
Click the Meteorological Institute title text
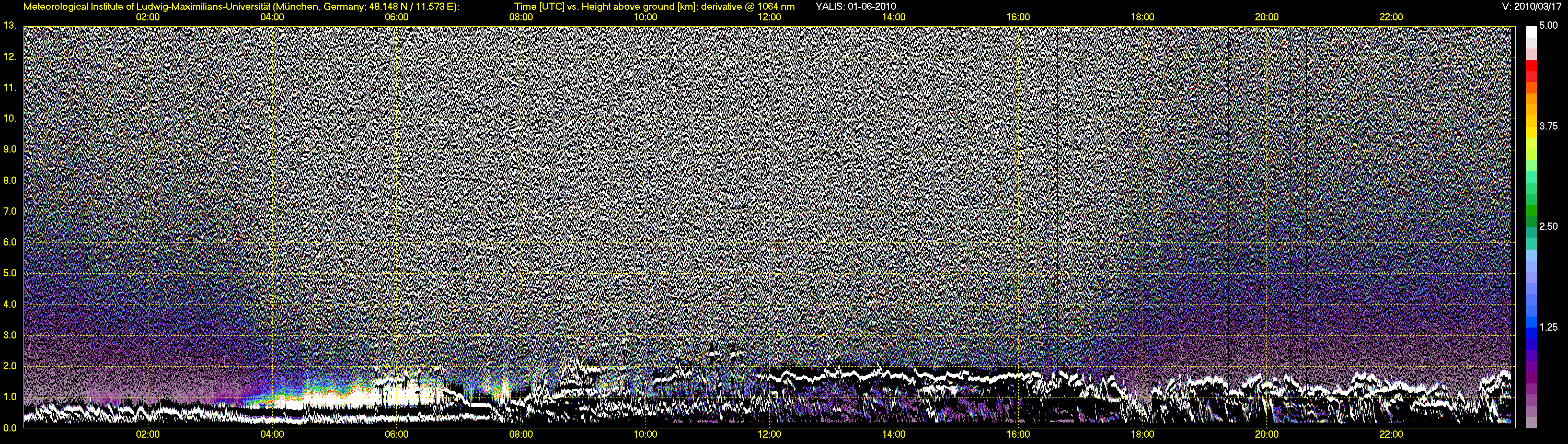tap(241, 7)
